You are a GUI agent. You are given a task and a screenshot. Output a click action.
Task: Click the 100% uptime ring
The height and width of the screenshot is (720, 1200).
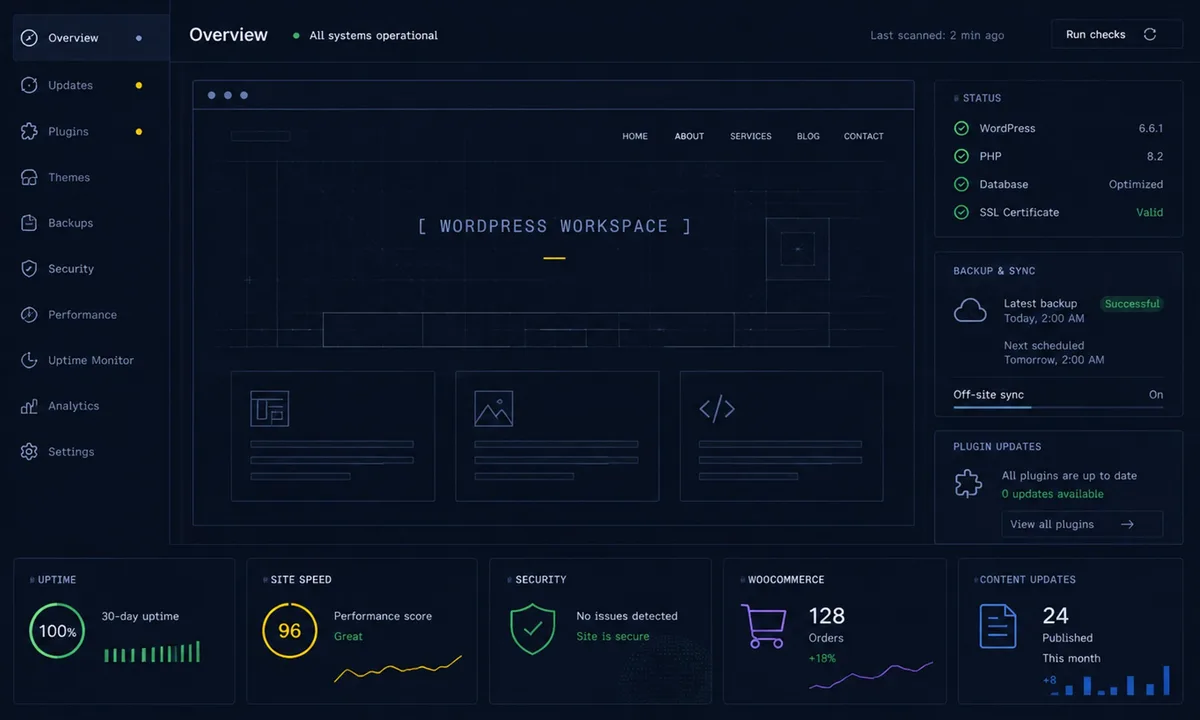pyautogui.click(x=57, y=631)
